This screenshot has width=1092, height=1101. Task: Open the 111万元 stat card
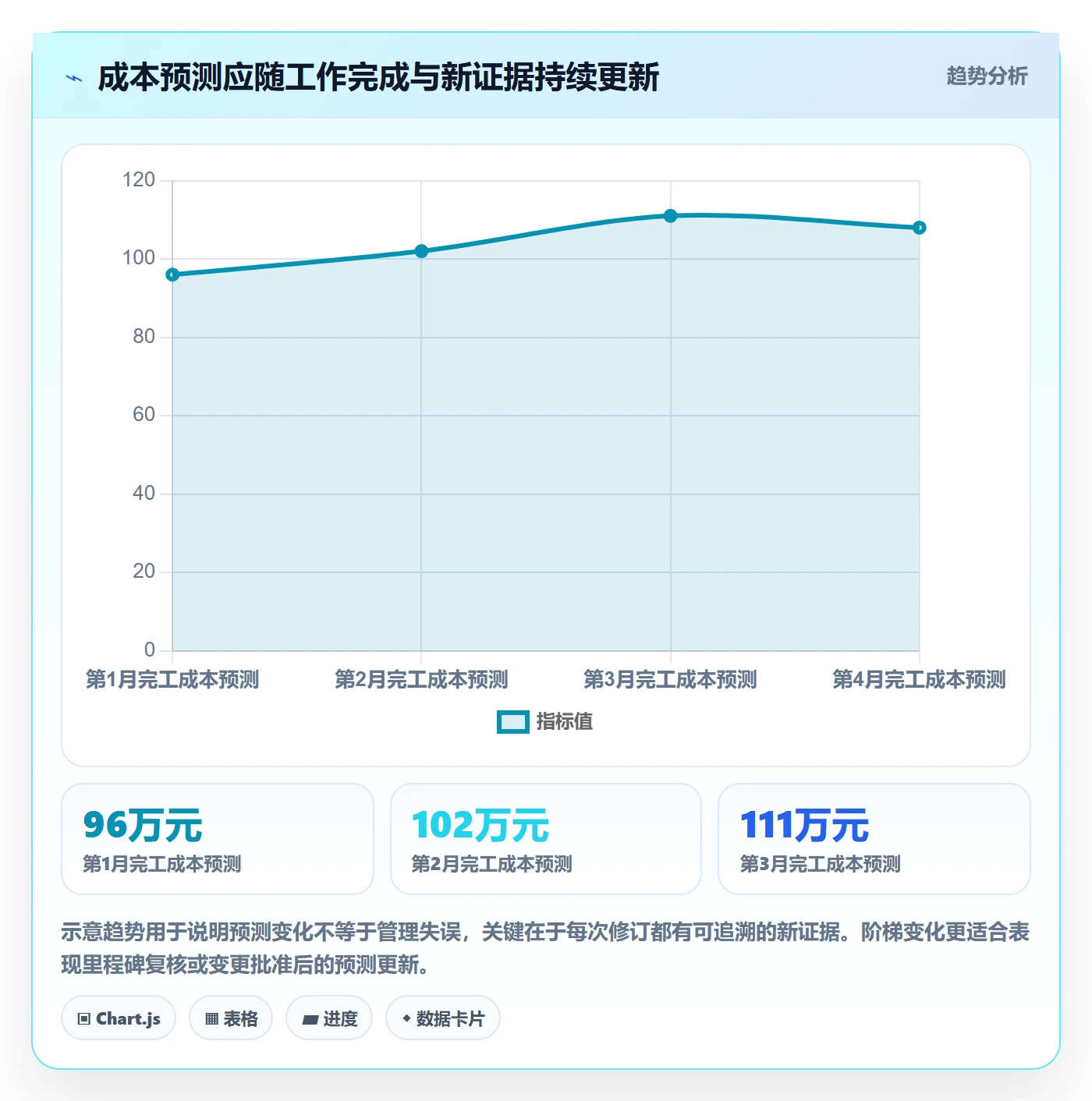click(874, 839)
